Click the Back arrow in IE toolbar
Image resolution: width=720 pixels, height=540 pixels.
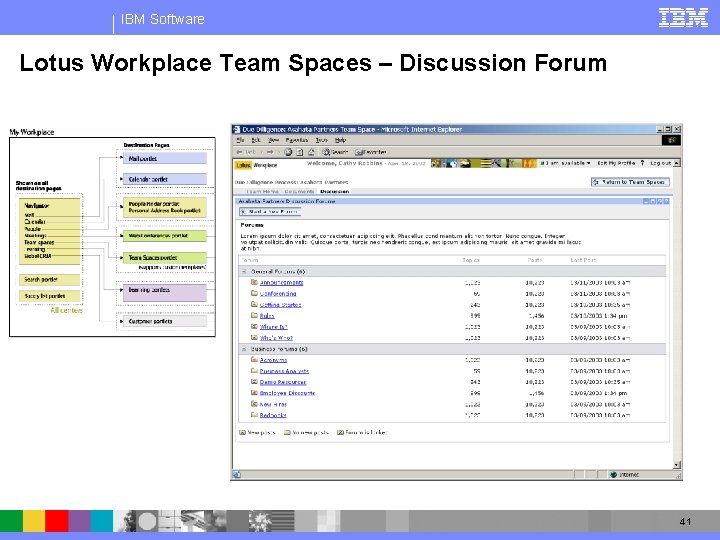(x=240, y=152)
